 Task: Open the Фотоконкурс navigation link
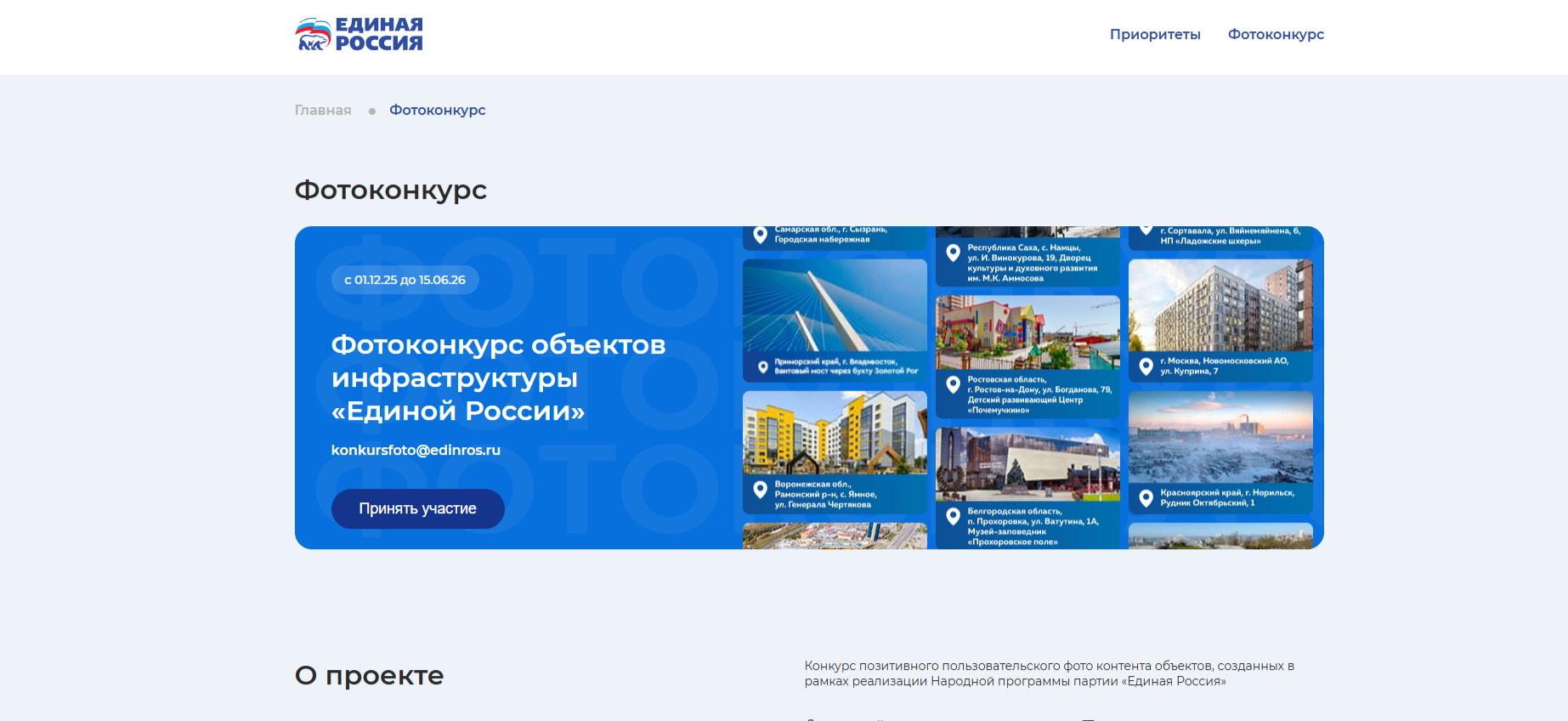point(1275,35)
